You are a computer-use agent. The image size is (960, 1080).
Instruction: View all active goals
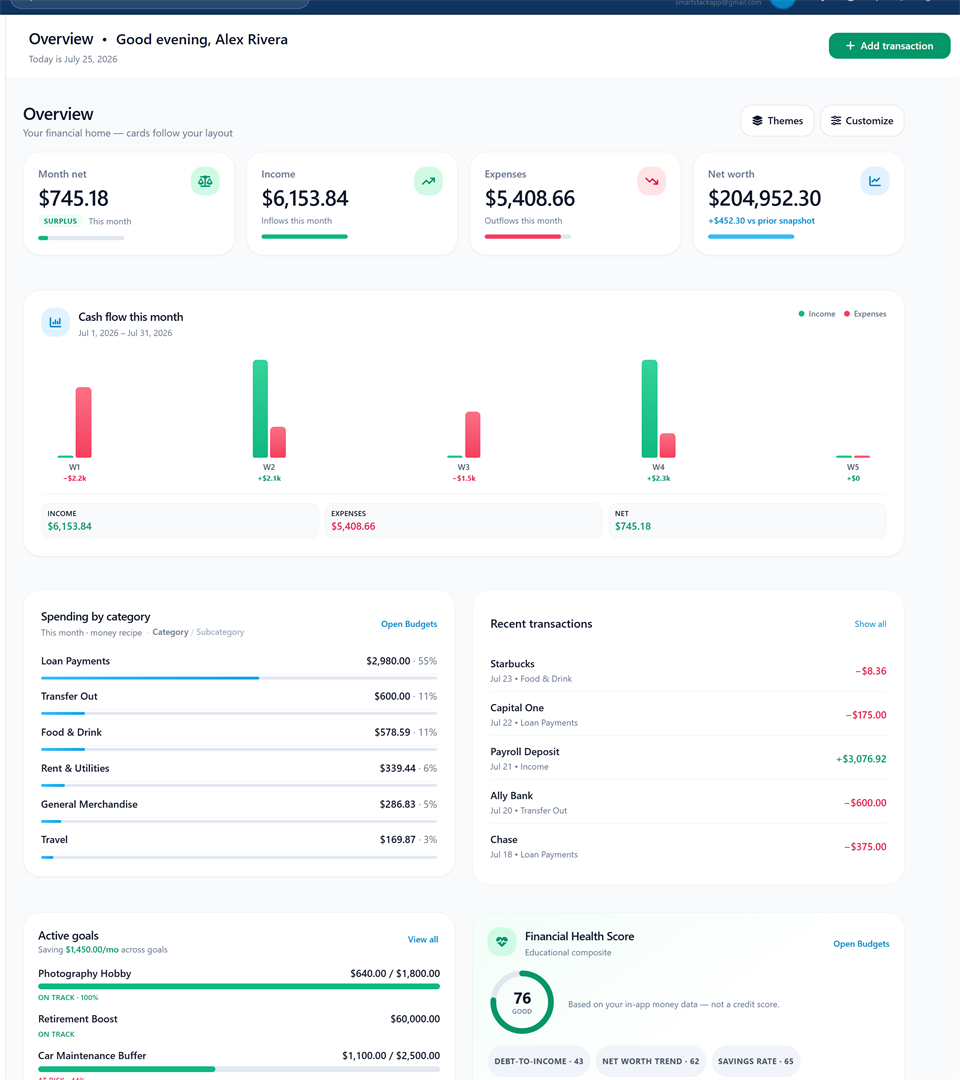pyautogui.click(x=423, y=939)
